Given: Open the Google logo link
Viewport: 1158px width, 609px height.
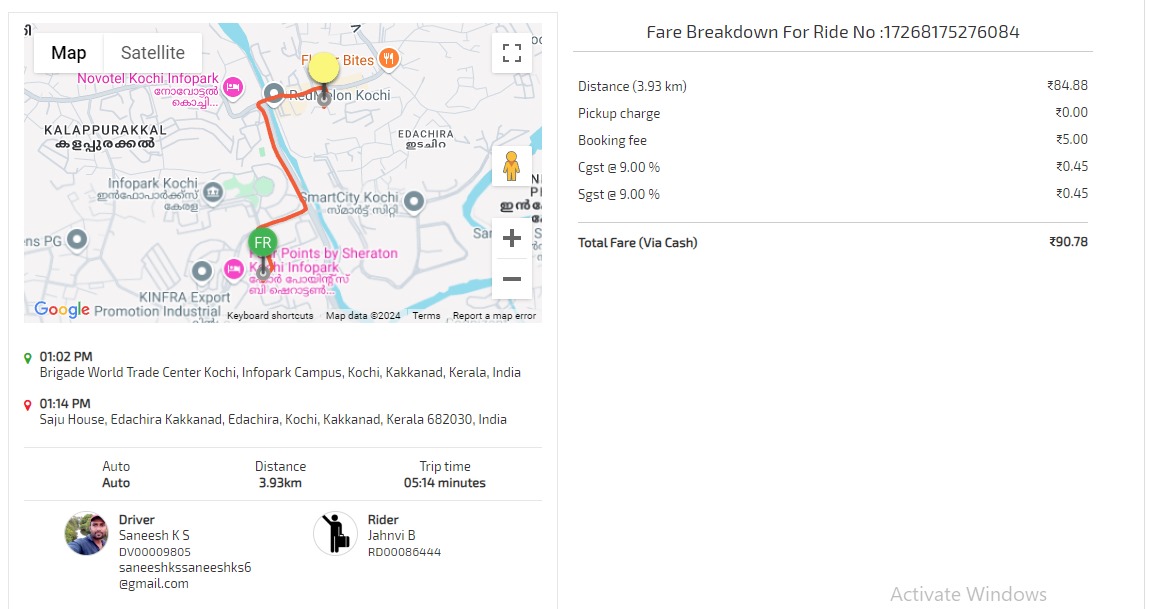Looking at the screenshot, I should click(x=62, y=310).
